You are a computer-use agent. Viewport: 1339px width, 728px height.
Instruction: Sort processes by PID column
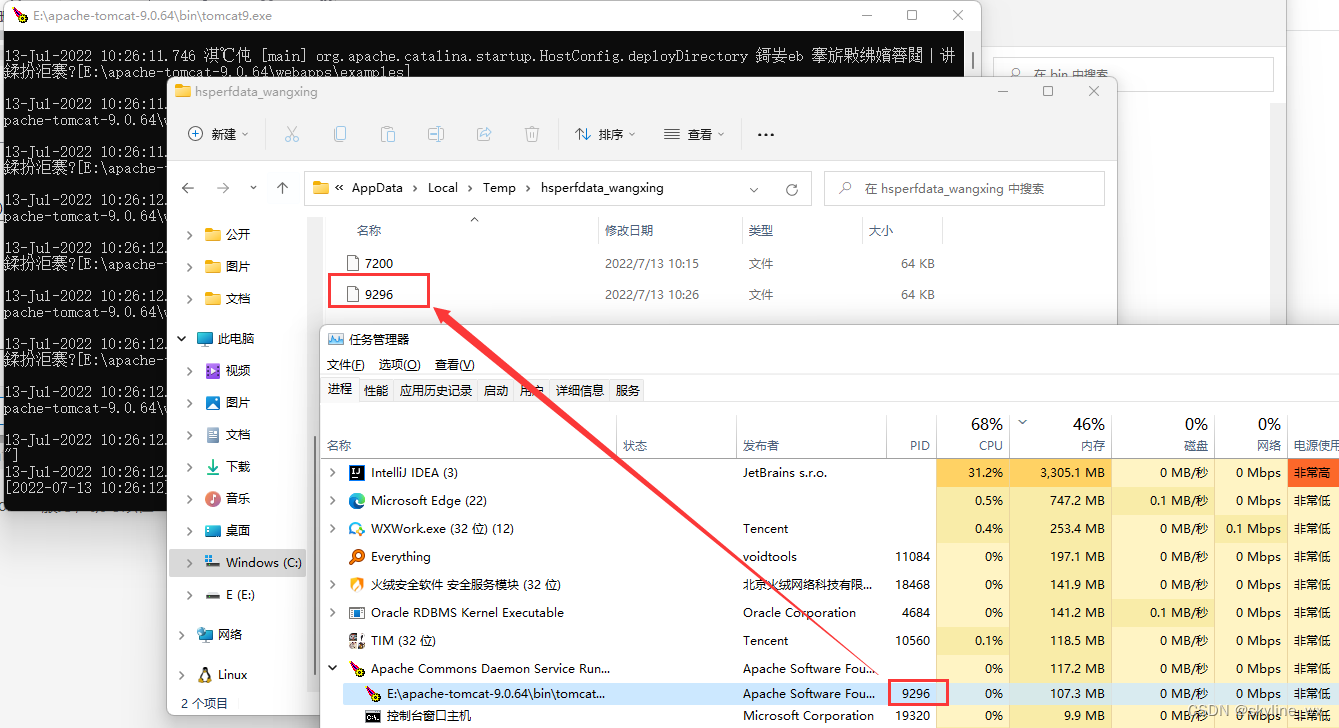[911, 435]
